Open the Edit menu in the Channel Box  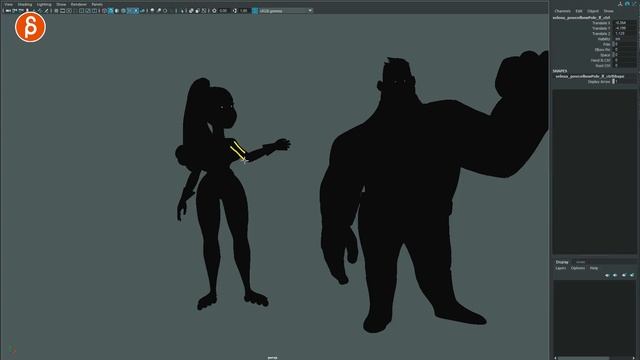pyautogui.click(x=579, y=11)
